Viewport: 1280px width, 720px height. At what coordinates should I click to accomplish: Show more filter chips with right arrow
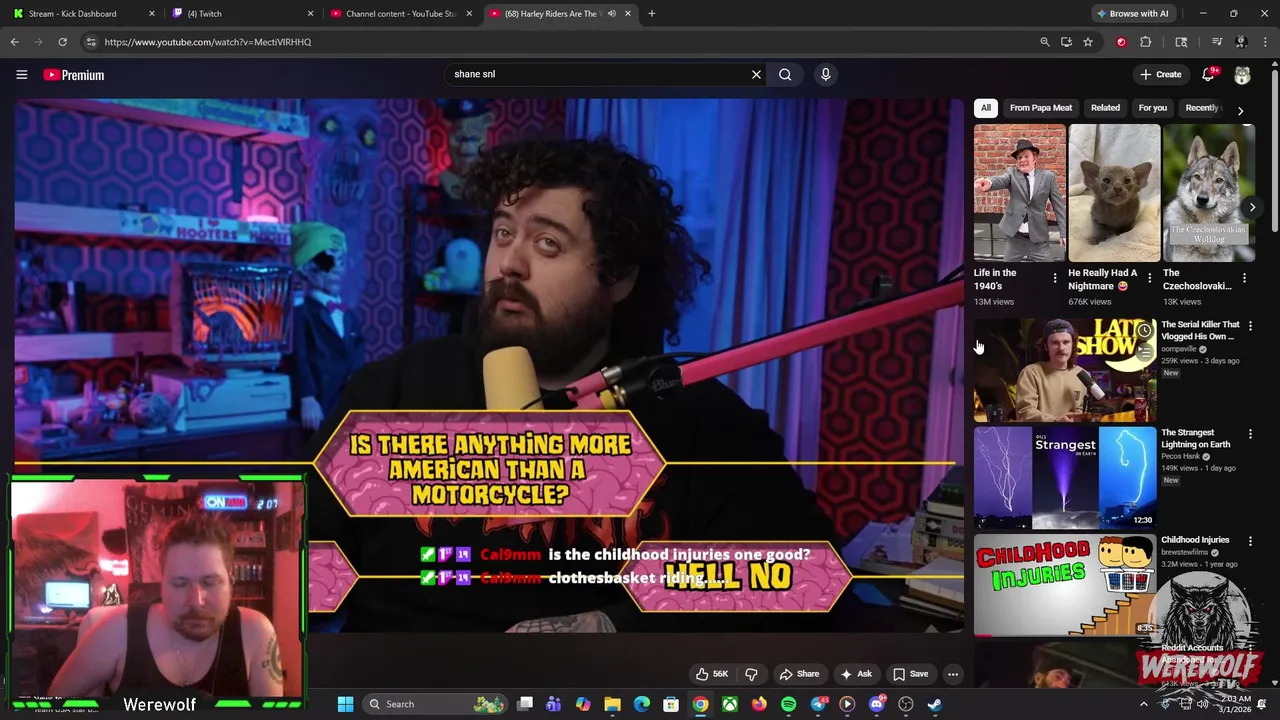[x=1240, y=110]
